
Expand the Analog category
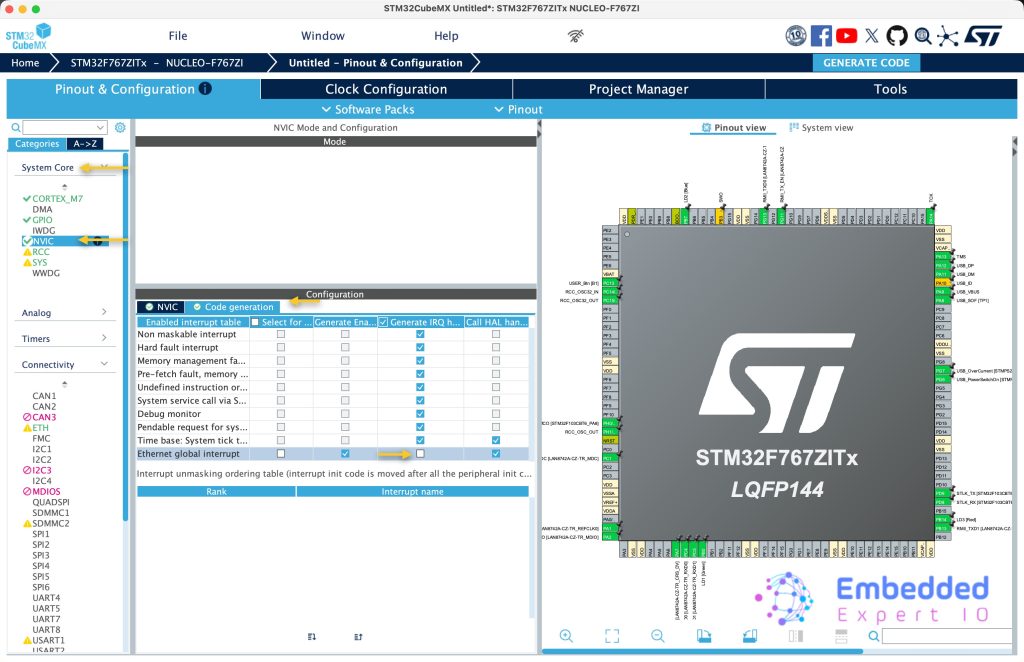click(x=64, y=313)
